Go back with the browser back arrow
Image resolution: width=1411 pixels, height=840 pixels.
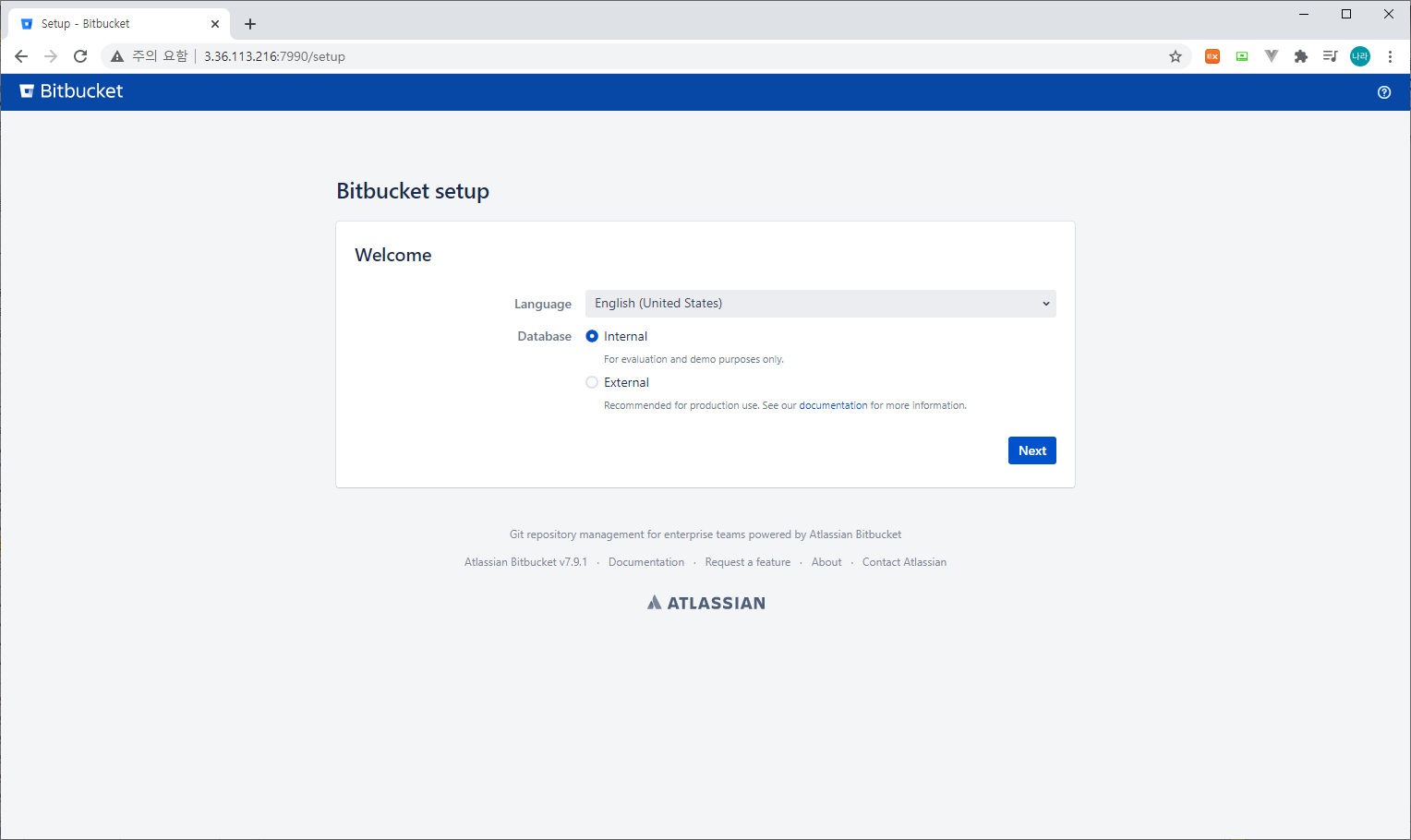click(21, 56)
